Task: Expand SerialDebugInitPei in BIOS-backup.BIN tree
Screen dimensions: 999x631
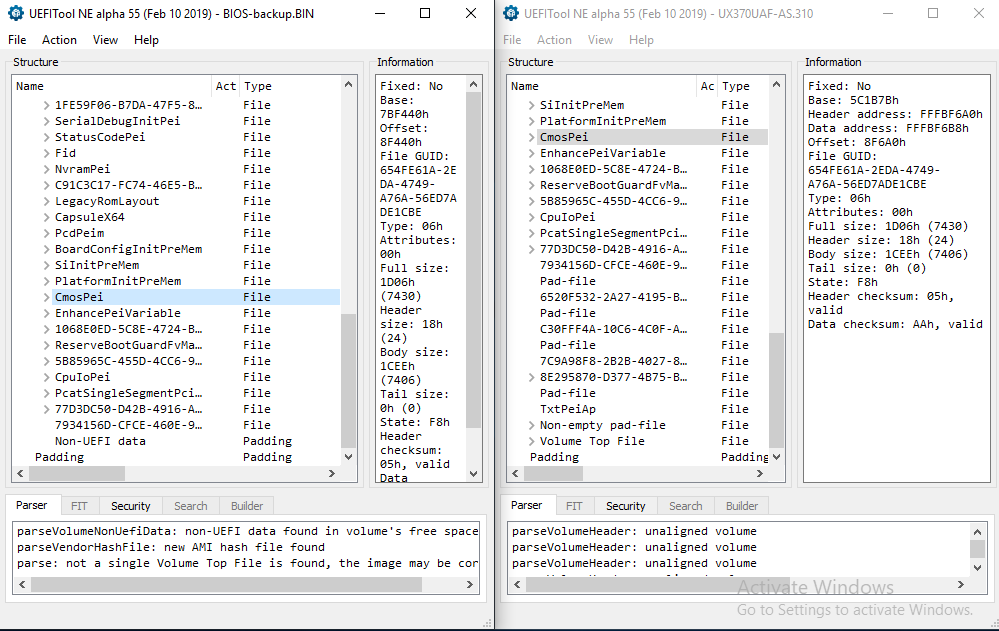Action: click(46, 121)
